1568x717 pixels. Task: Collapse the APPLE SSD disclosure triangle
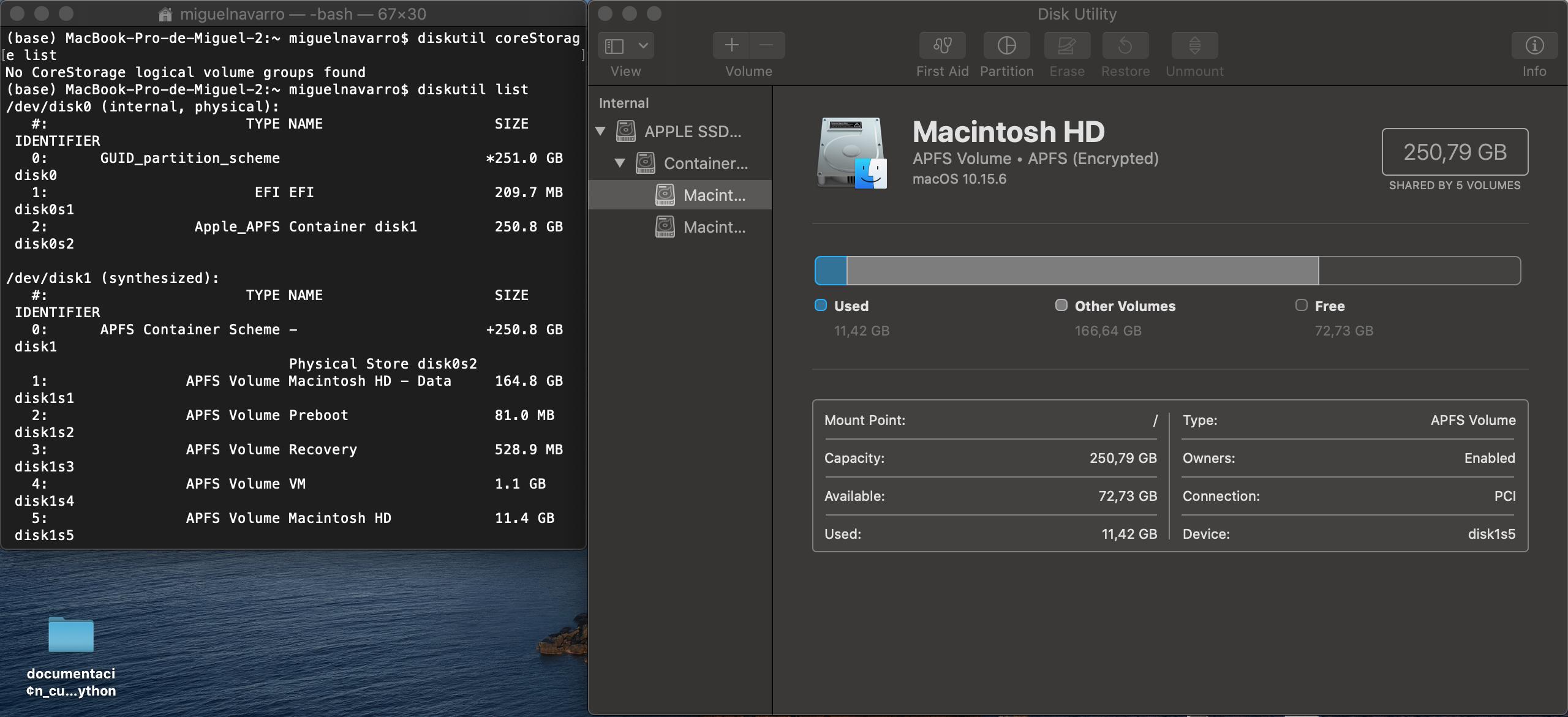click(601, 131)
